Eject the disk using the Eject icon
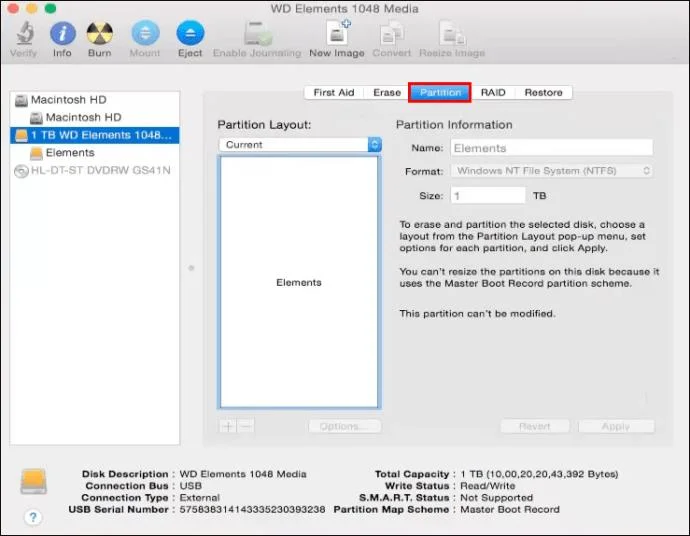This screenshot has width=690, height=536. tap(190, 33)
